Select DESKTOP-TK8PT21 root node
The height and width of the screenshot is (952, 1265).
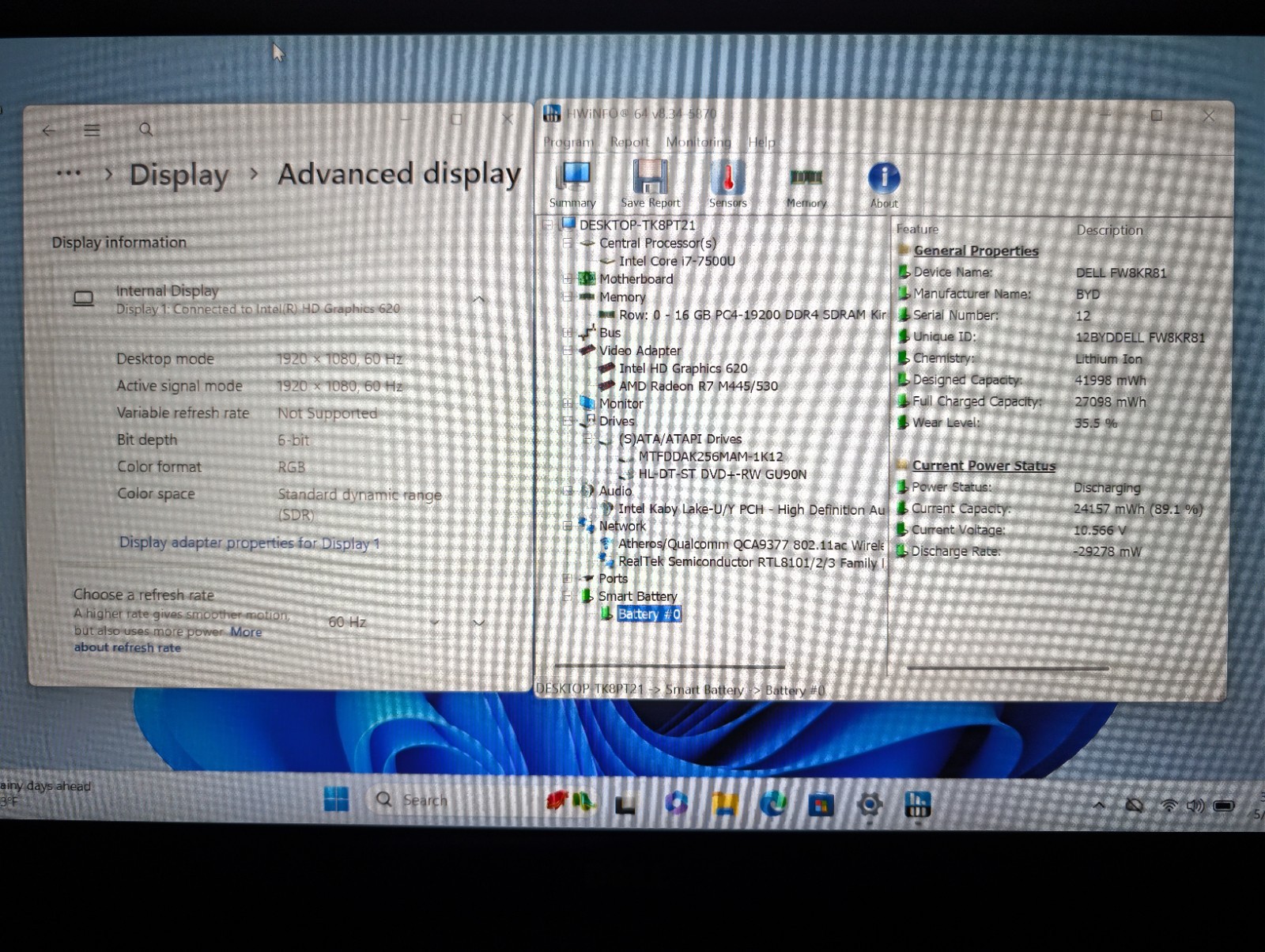click(637, 225)
